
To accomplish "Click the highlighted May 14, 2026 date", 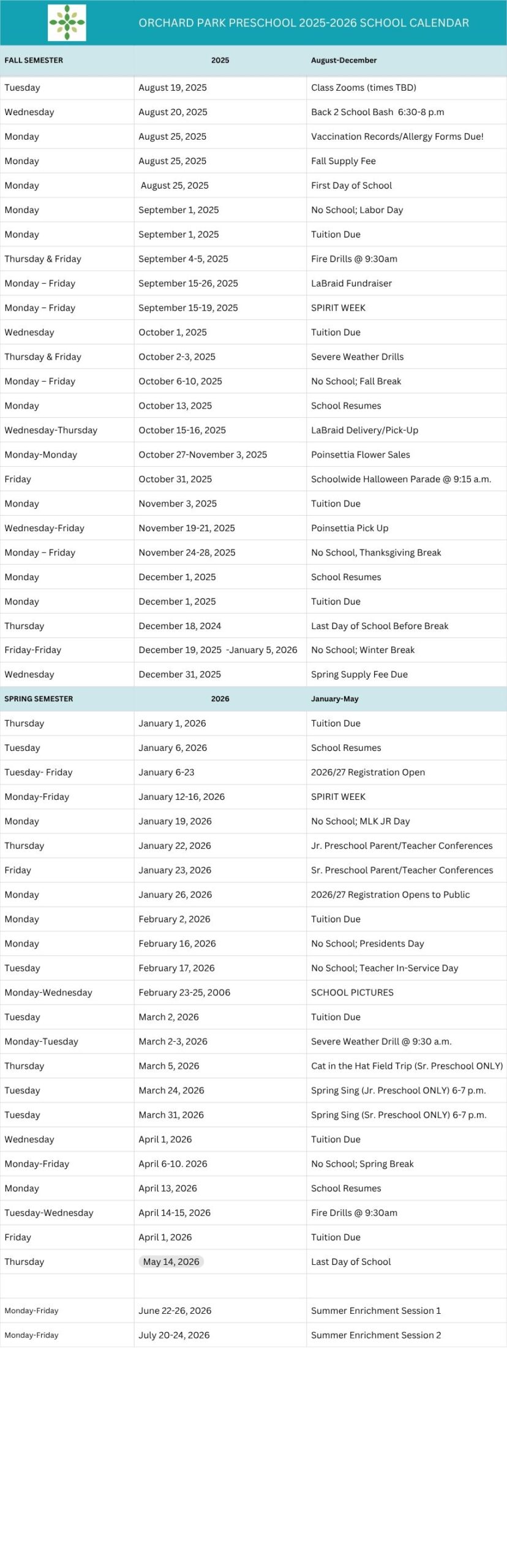I will pos(171,1261).
